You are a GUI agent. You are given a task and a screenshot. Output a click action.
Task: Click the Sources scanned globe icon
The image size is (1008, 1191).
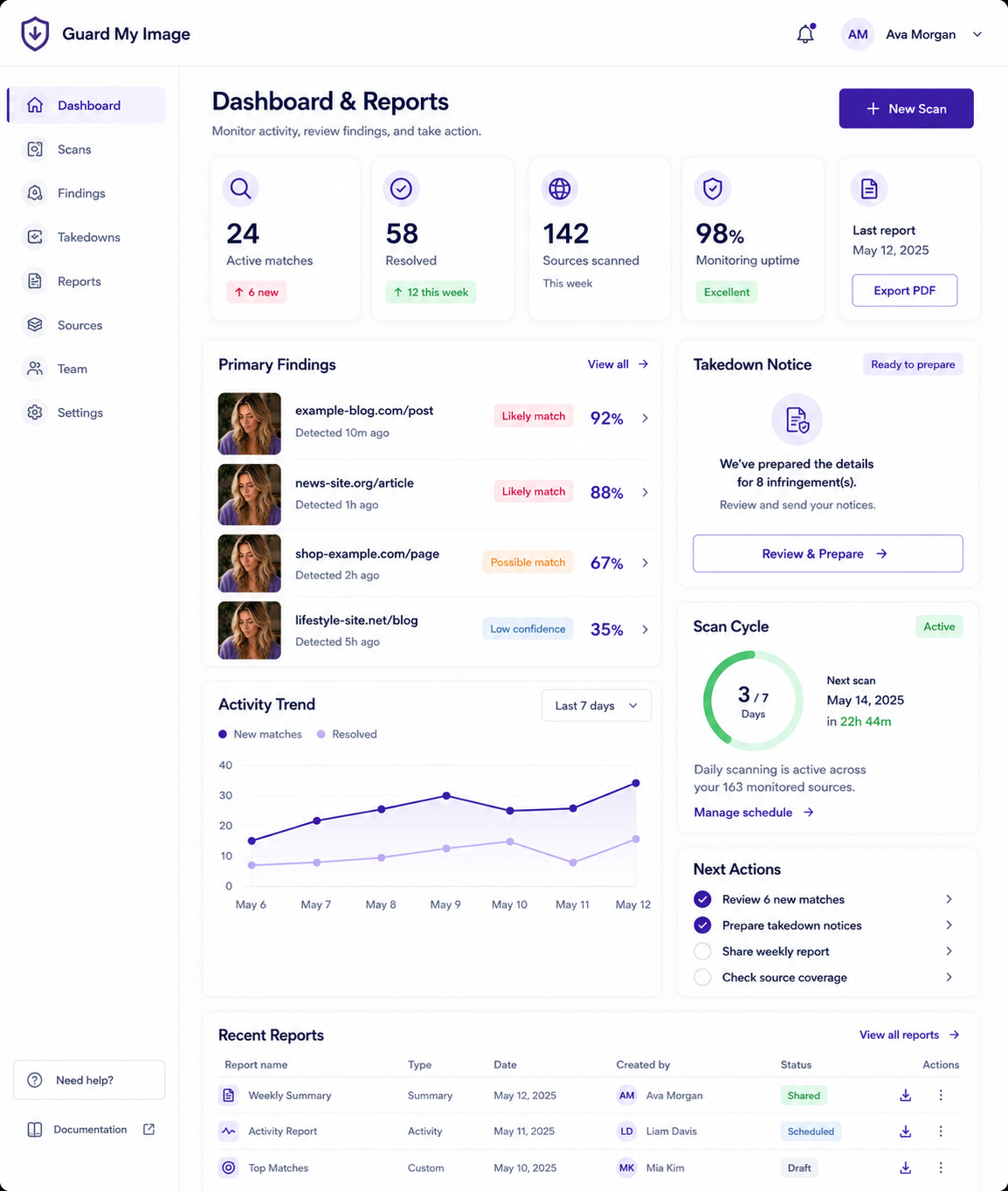tap(560, 188)
